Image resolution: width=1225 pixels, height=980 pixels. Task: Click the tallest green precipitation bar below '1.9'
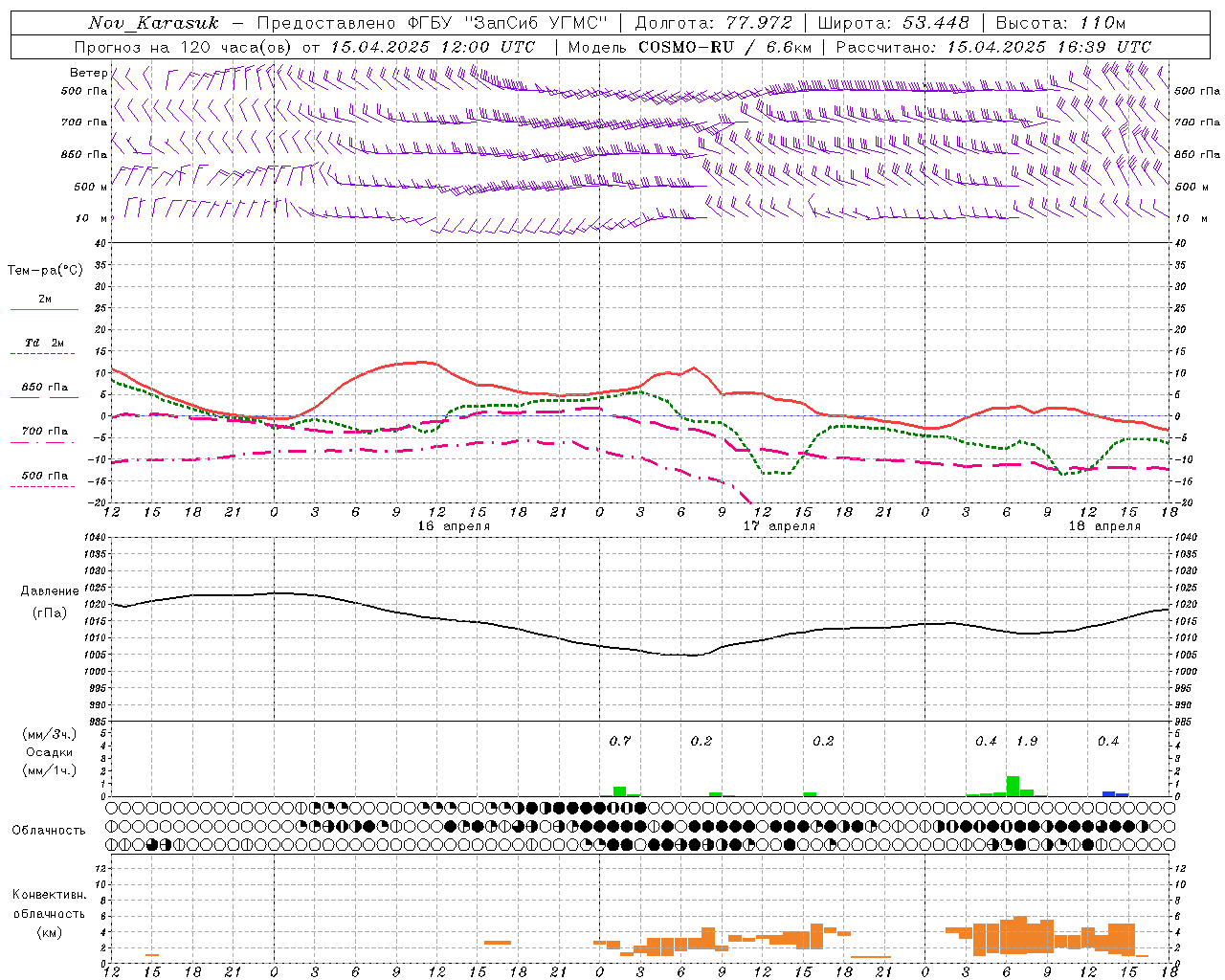1013,786
